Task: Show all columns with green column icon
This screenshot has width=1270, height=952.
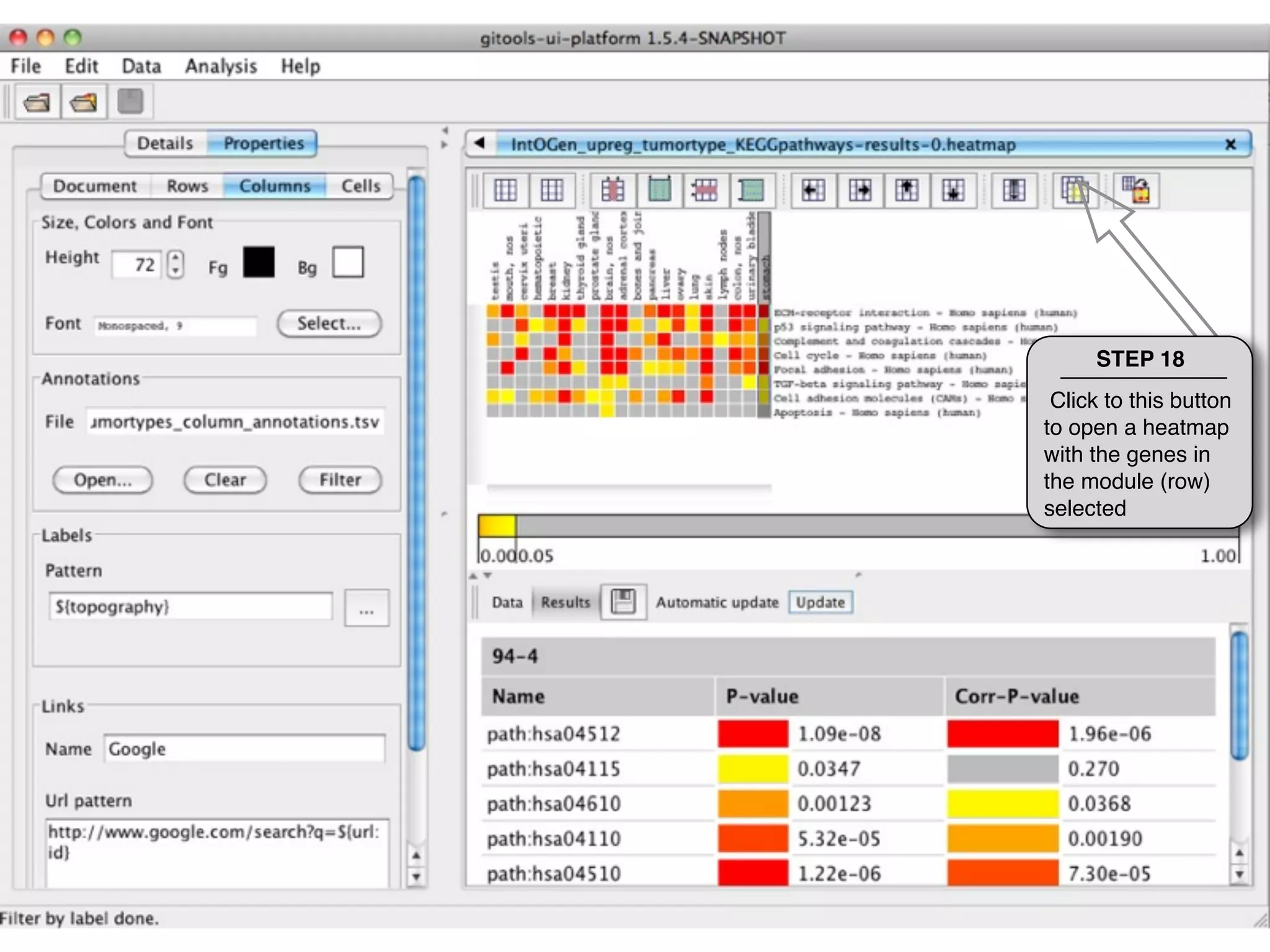Action: (x=659, y=190)
